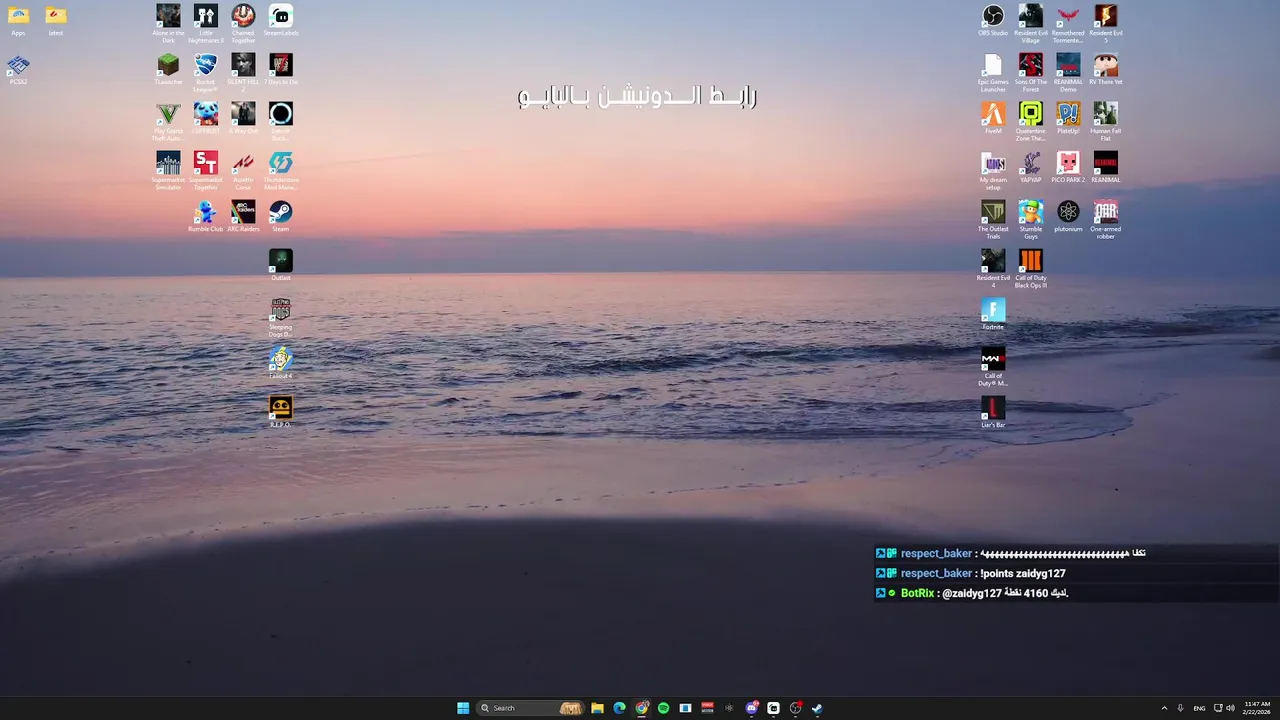Launch The Outlast Trials icon

(993, 219)
